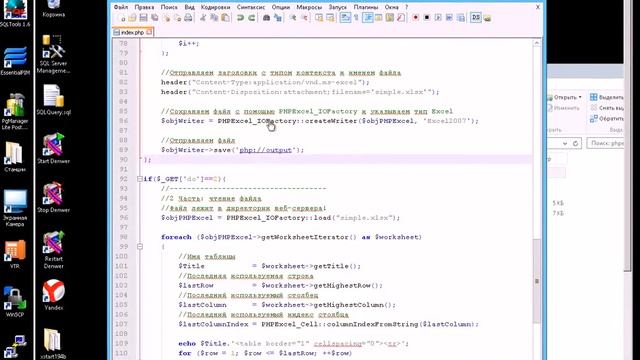Click the Start Denwer desktop icon
The width and height of the screenshot is (640, 360).
coord(53,148)
